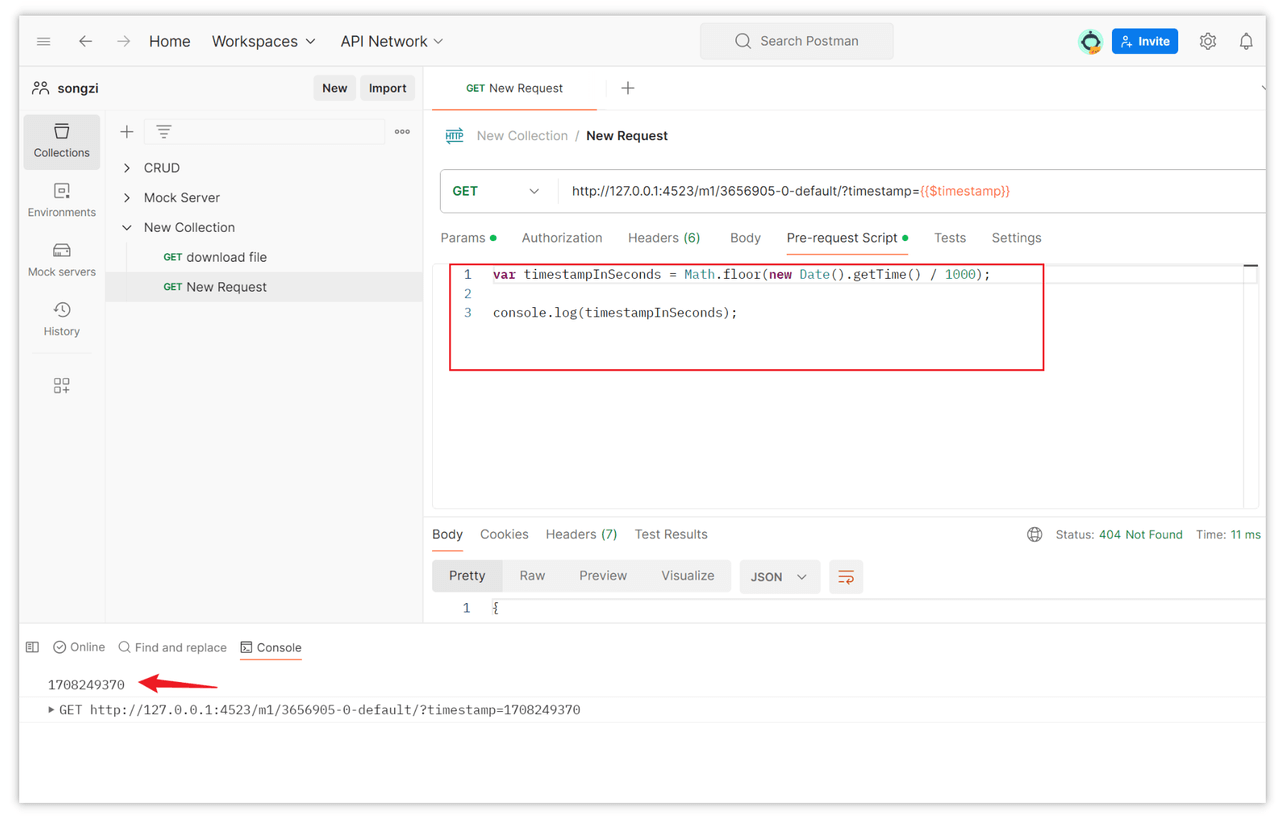Expand the CRUD collection
Image resolution: width=1280 pixels, height=820 pixels.
coord(127,168)
